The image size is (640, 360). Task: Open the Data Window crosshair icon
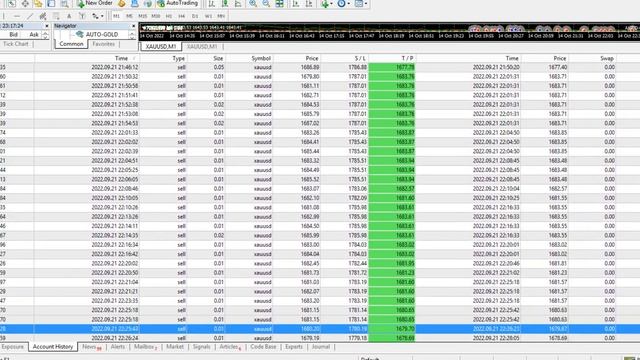click(x=25, y=4)
